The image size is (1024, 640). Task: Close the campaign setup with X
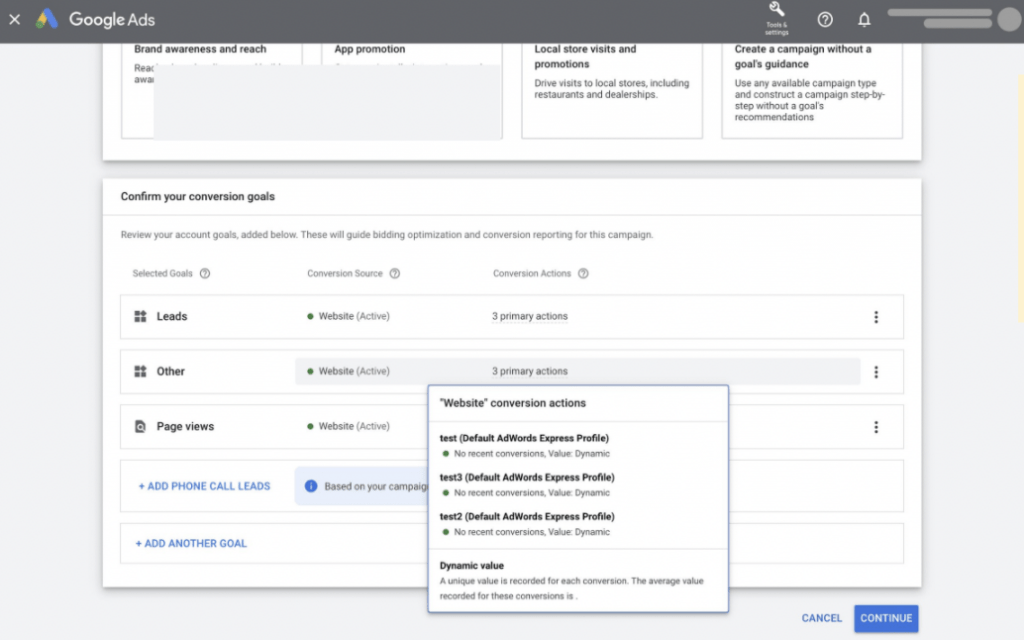pyautogui.click(x=14, y=20)
